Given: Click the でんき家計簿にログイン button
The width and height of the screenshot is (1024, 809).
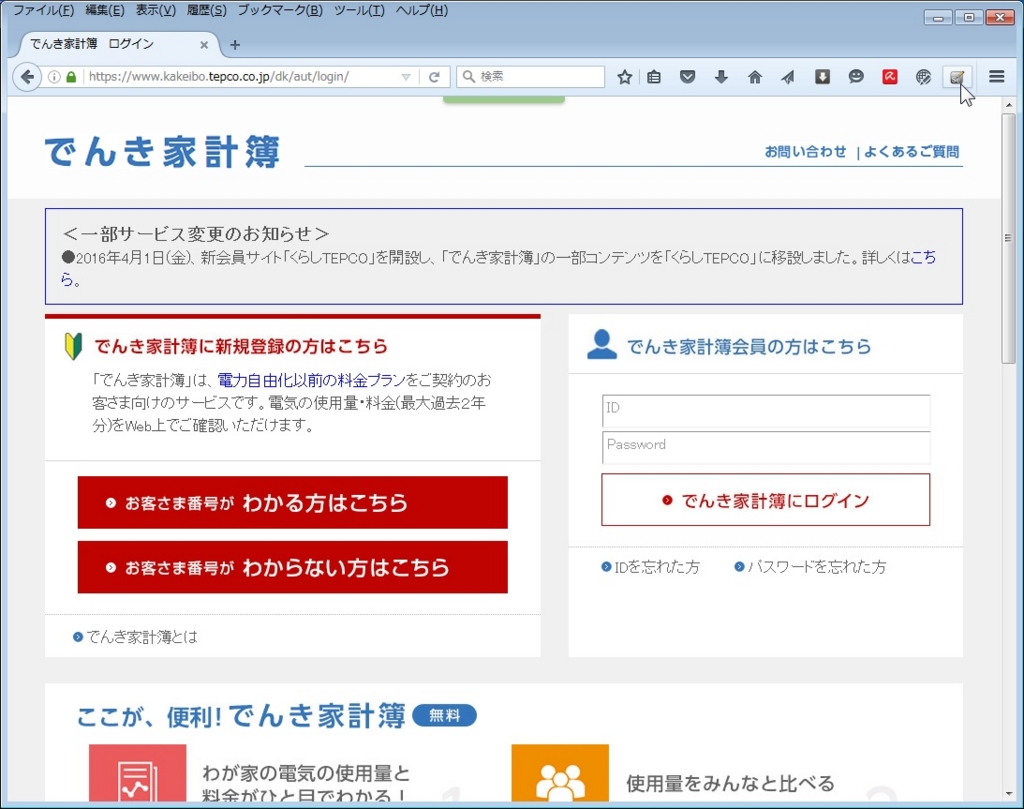Looking at the screenshot, I should point(765,499).
